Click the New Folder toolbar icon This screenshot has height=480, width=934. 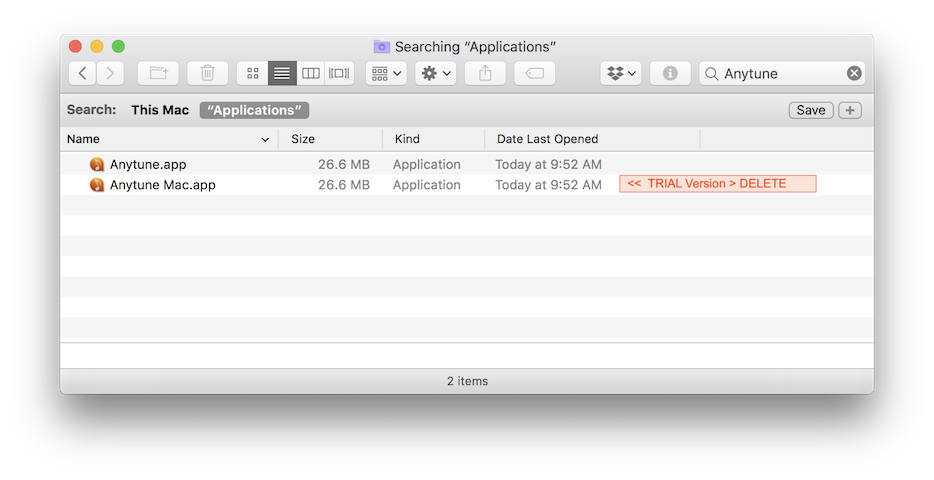click(x=158, y=73)
